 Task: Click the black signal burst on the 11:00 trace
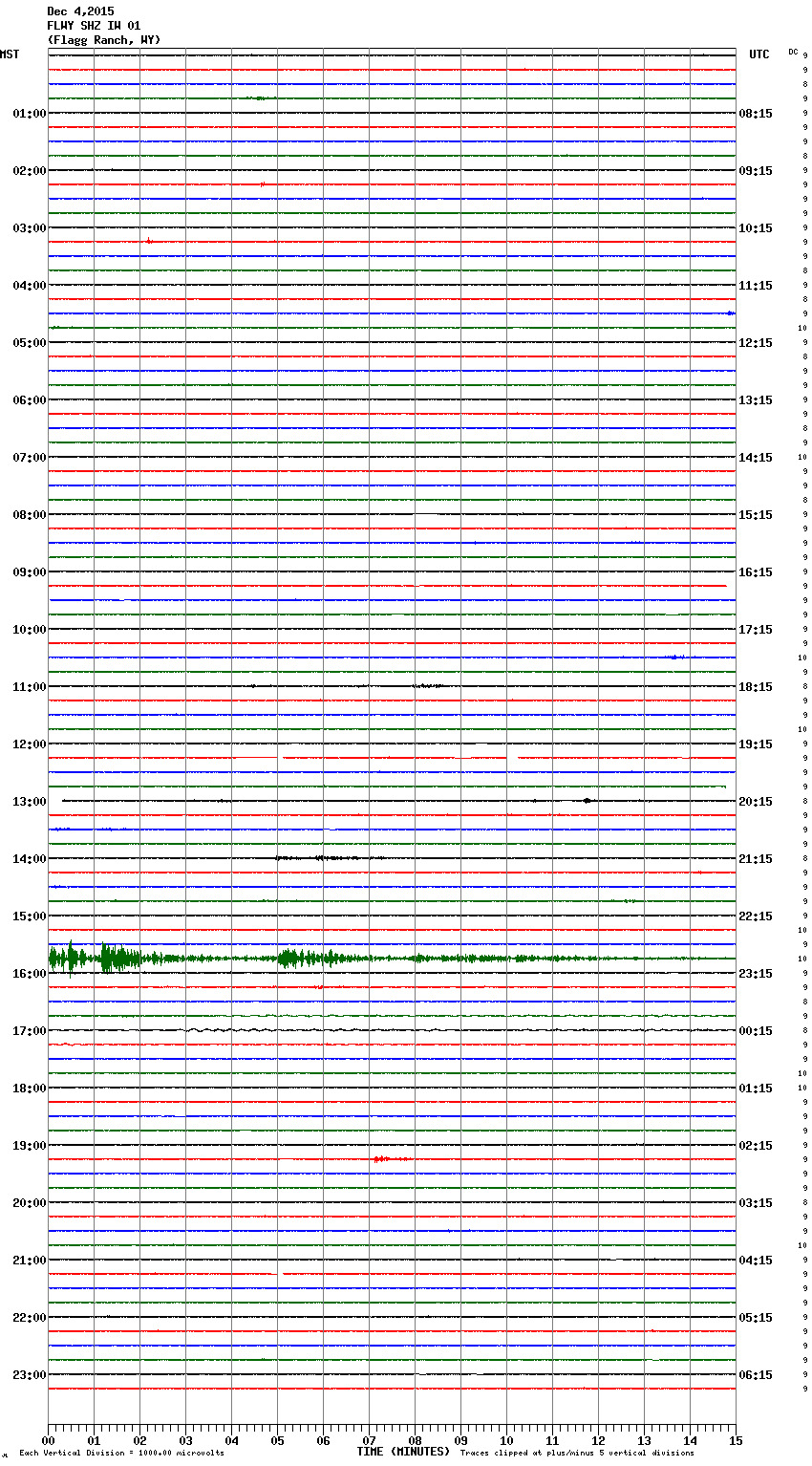pos(427,686)
